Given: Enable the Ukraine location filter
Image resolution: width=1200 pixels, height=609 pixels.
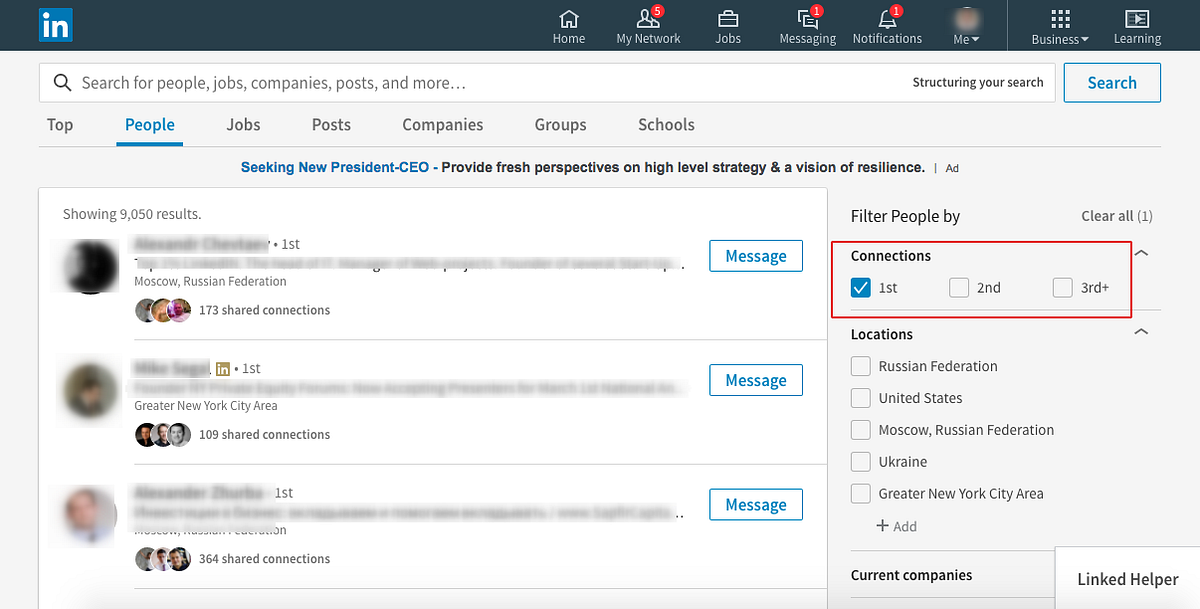Looking at the screenshot, I should point(860,461).
